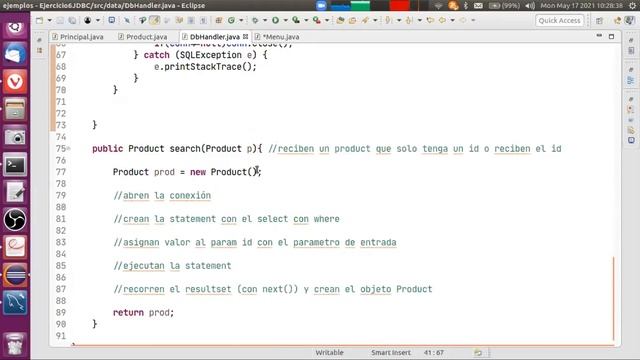Image resolution: width=640 pixels, height=360 pixels.
Task: Expand the External Tools dropdown arrow
Action: point(327,20)
